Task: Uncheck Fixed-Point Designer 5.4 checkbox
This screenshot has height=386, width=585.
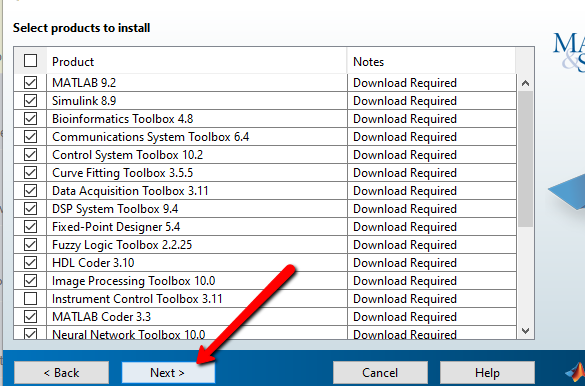Action: click(30, 227)
